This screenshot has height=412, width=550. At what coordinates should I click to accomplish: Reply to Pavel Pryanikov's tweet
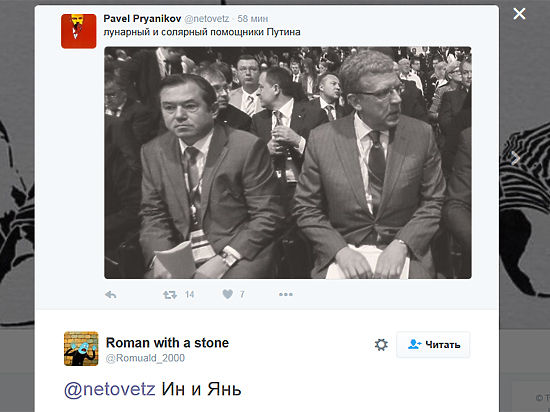pos(111,295)
